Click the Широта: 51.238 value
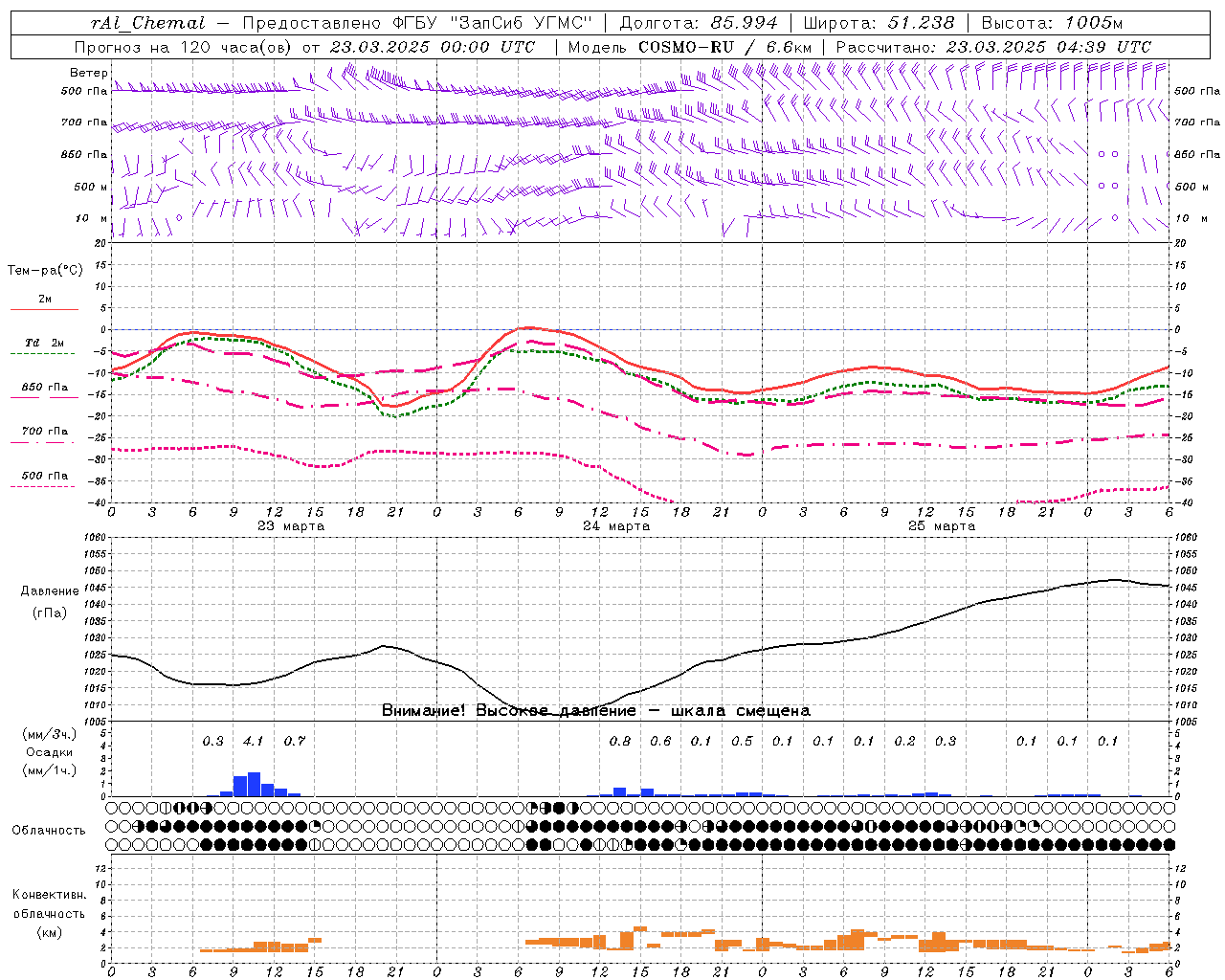Viewport: 1225px width, 980px height. (x=880, y=23)
